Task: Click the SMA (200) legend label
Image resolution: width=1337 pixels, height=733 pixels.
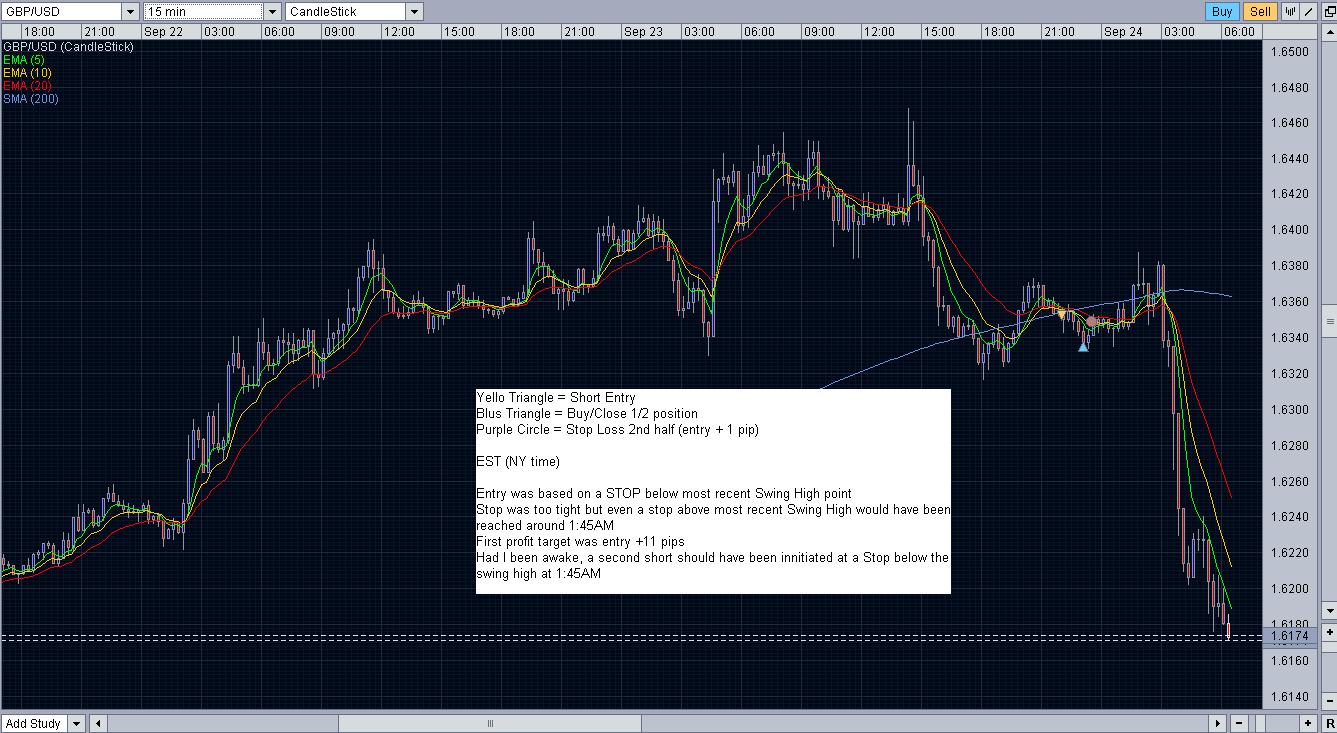Action: tap(30, 98)
